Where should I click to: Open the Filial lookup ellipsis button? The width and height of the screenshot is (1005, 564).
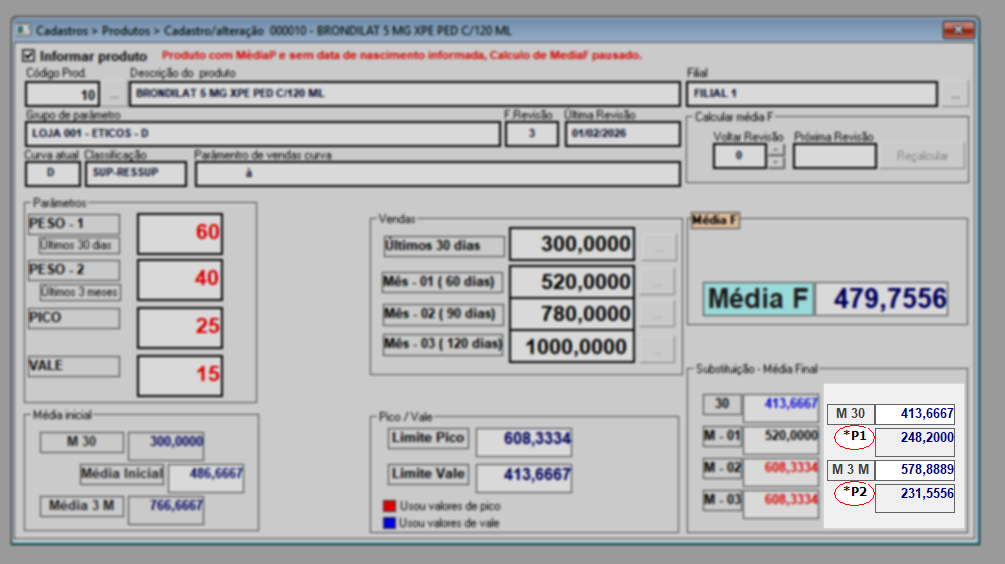coord(956,95)
